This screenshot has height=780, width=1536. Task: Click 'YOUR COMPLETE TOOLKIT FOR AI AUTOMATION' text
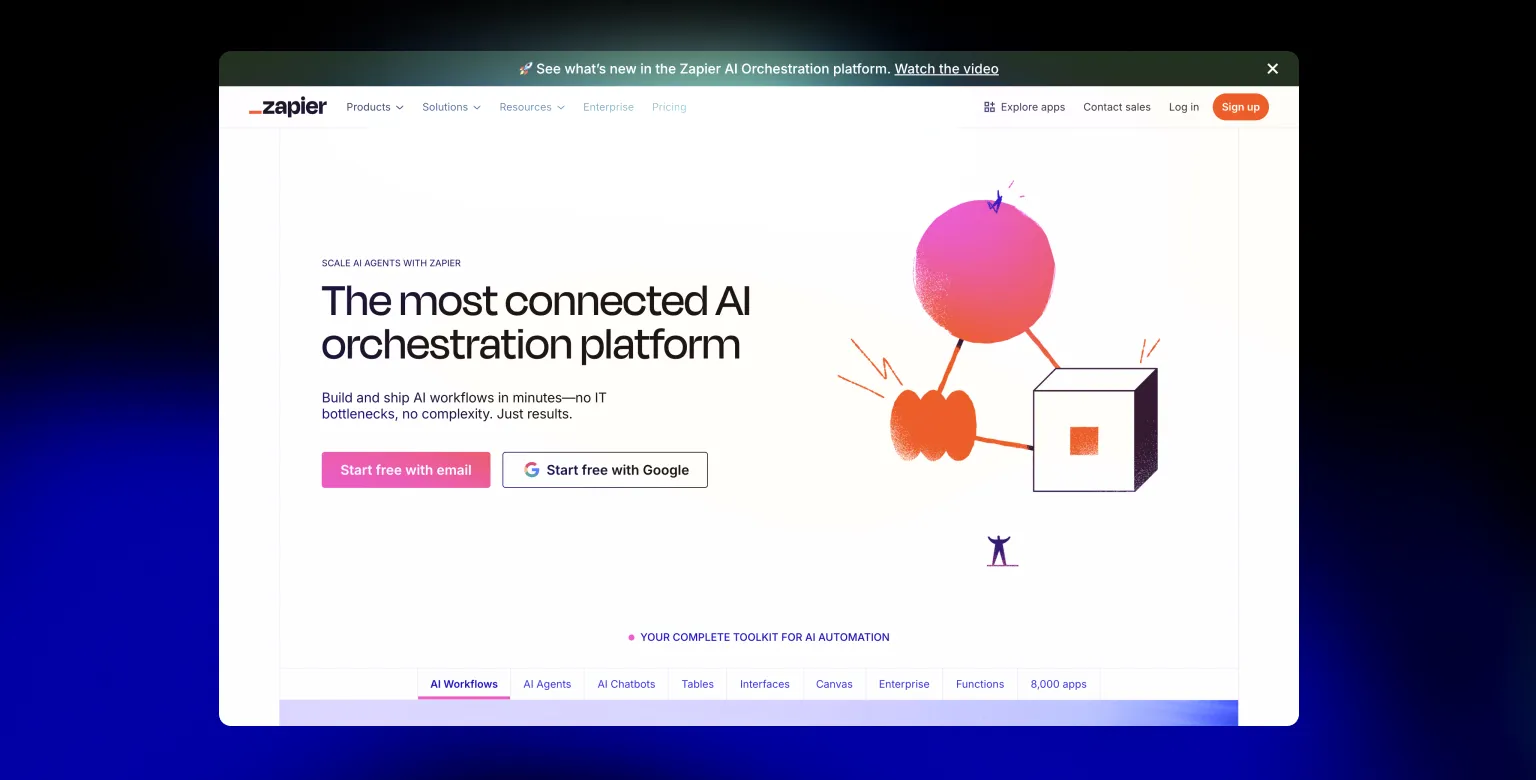765,637
